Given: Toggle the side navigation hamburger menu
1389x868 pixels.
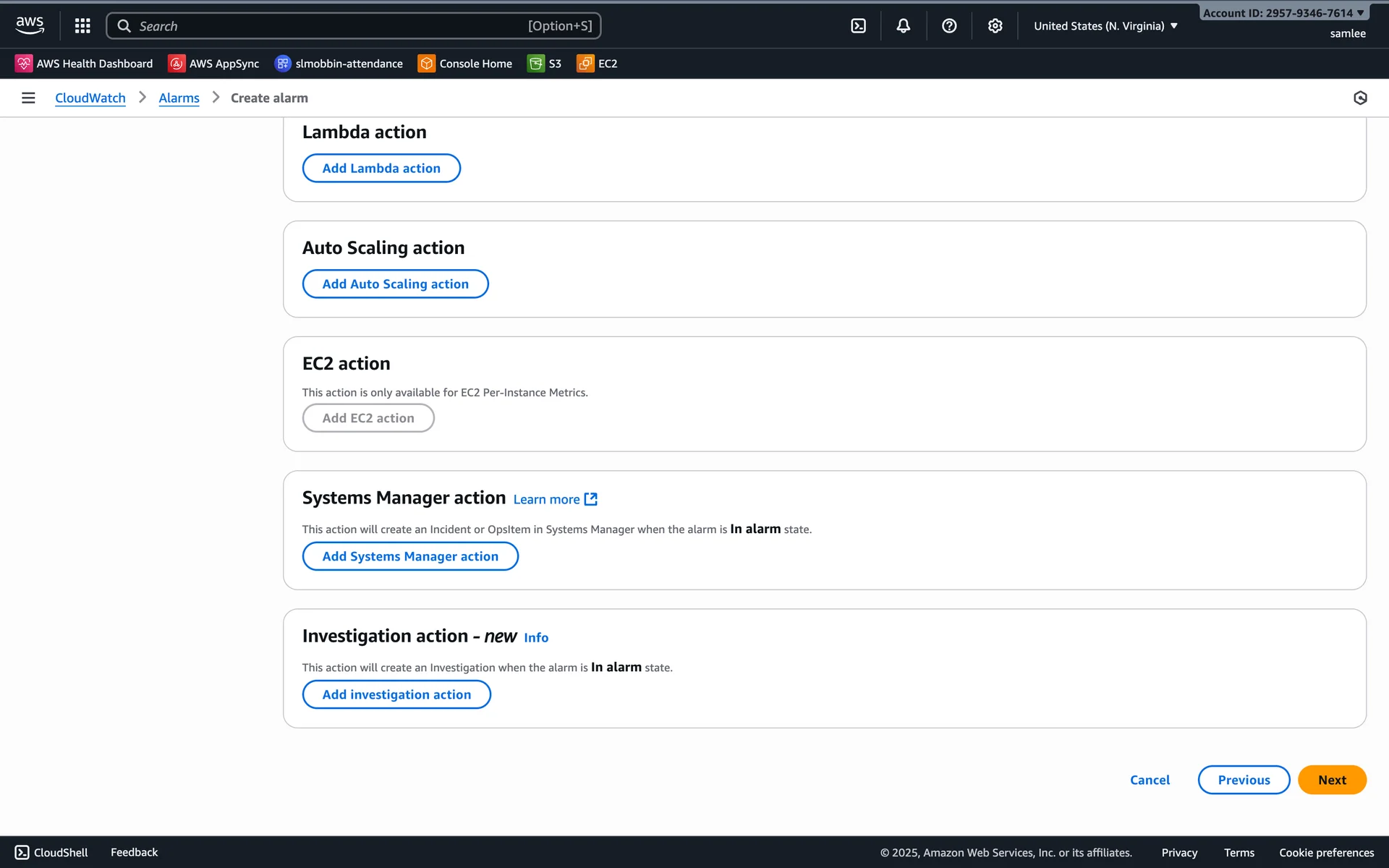Looking at the screenshot, I should coord(28,98).
